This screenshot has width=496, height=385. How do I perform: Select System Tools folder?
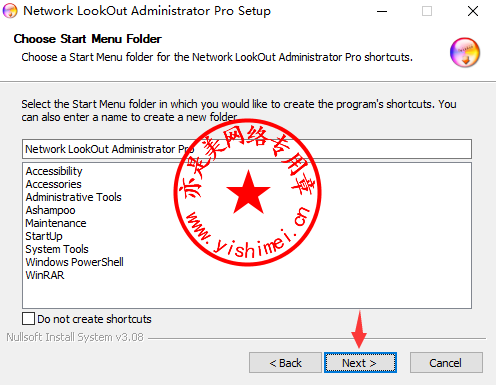pos(57,249)
